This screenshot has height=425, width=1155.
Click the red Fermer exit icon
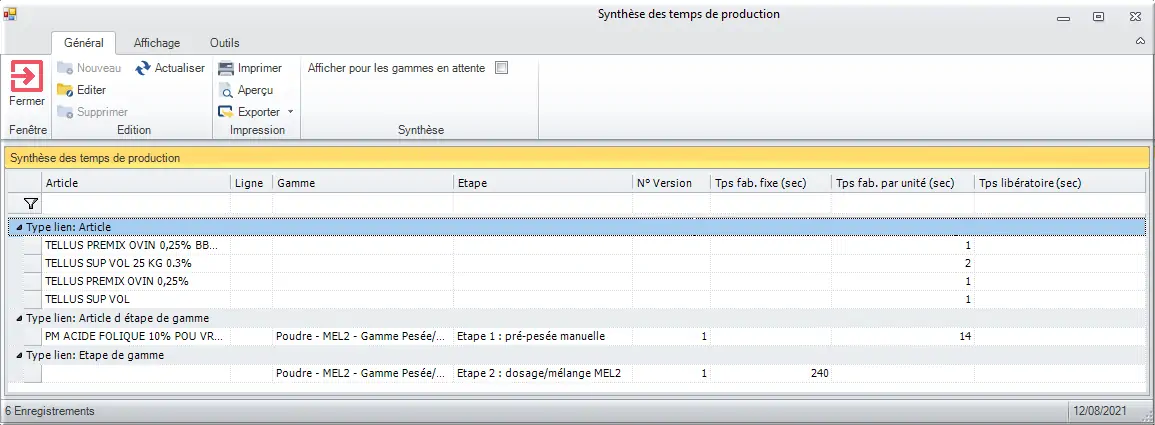click(27, 77)
